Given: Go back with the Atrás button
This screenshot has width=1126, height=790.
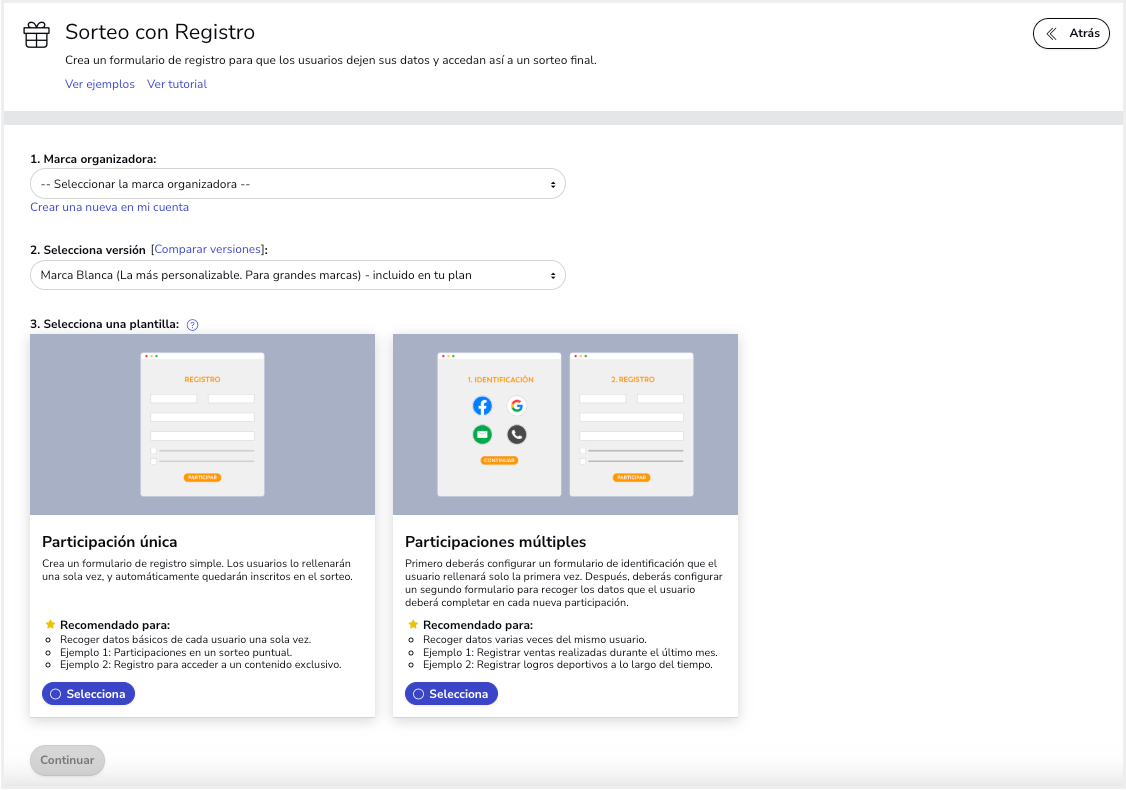Looking at the screenshot, I should point(1071,33).
